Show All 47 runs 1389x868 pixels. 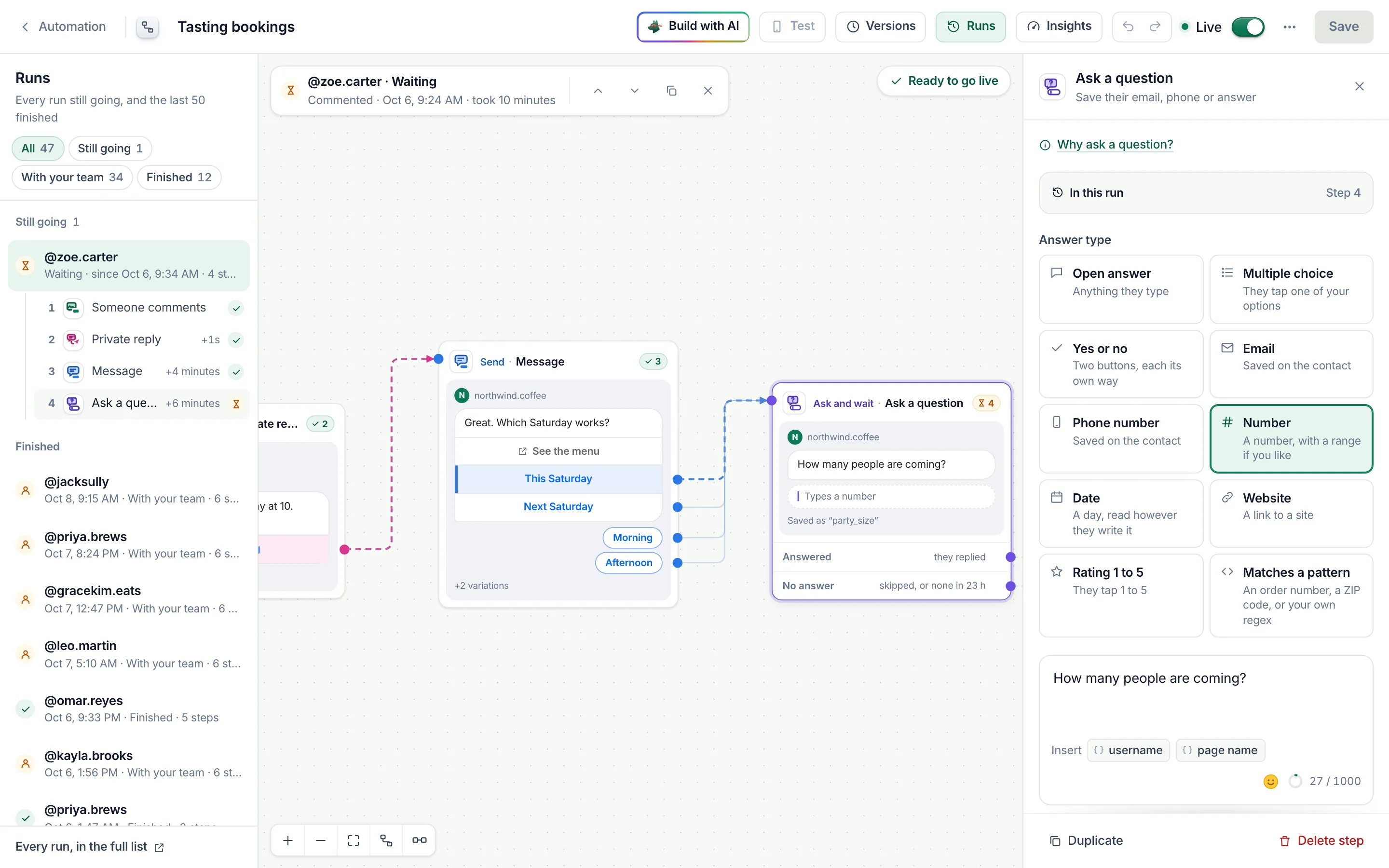click(x=38, y=149)
